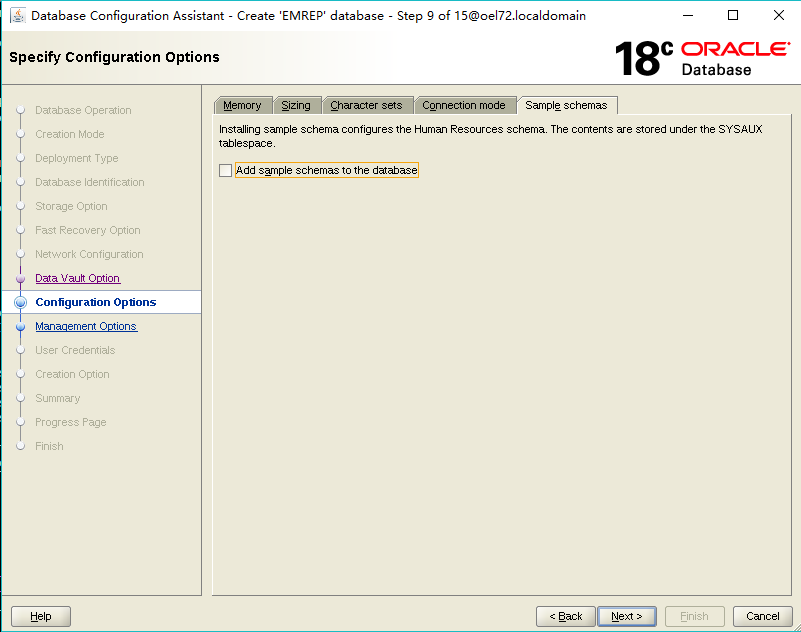Screen dimensions: 801x632
Task: Click the Finish step label in sidebar
Action: coord(49,446)
